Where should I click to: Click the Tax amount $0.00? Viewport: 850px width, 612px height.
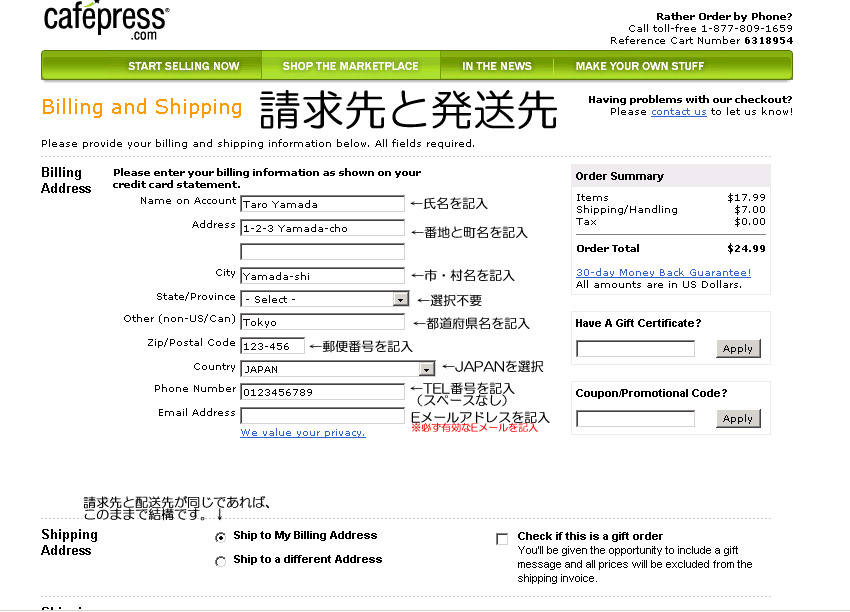(750, 221)
